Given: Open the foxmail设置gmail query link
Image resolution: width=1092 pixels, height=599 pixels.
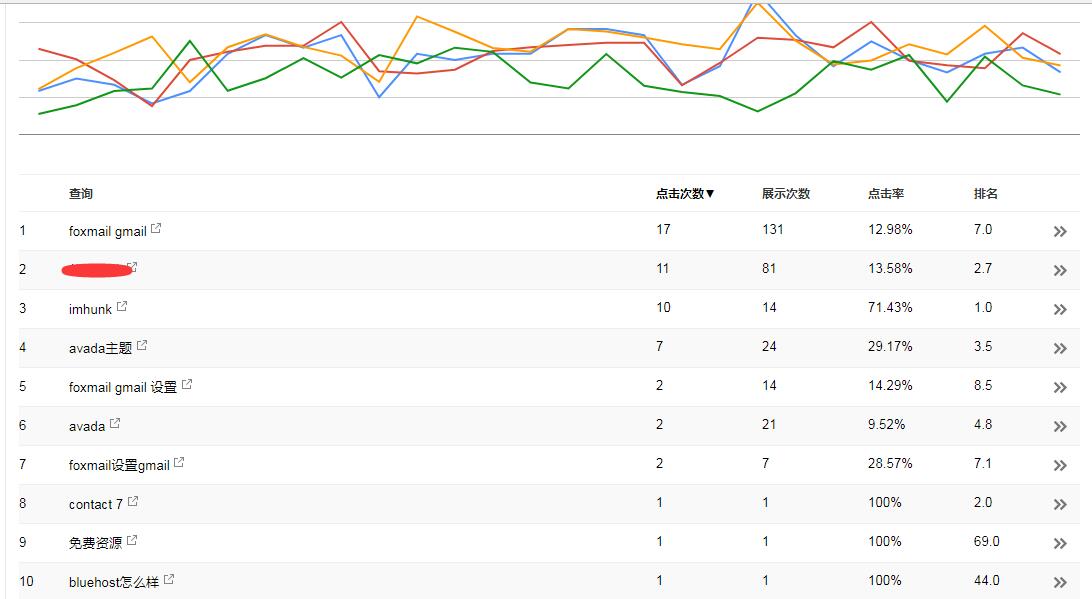Looking at the screenshot, I should pyautogui.click(x=119, y=465).
